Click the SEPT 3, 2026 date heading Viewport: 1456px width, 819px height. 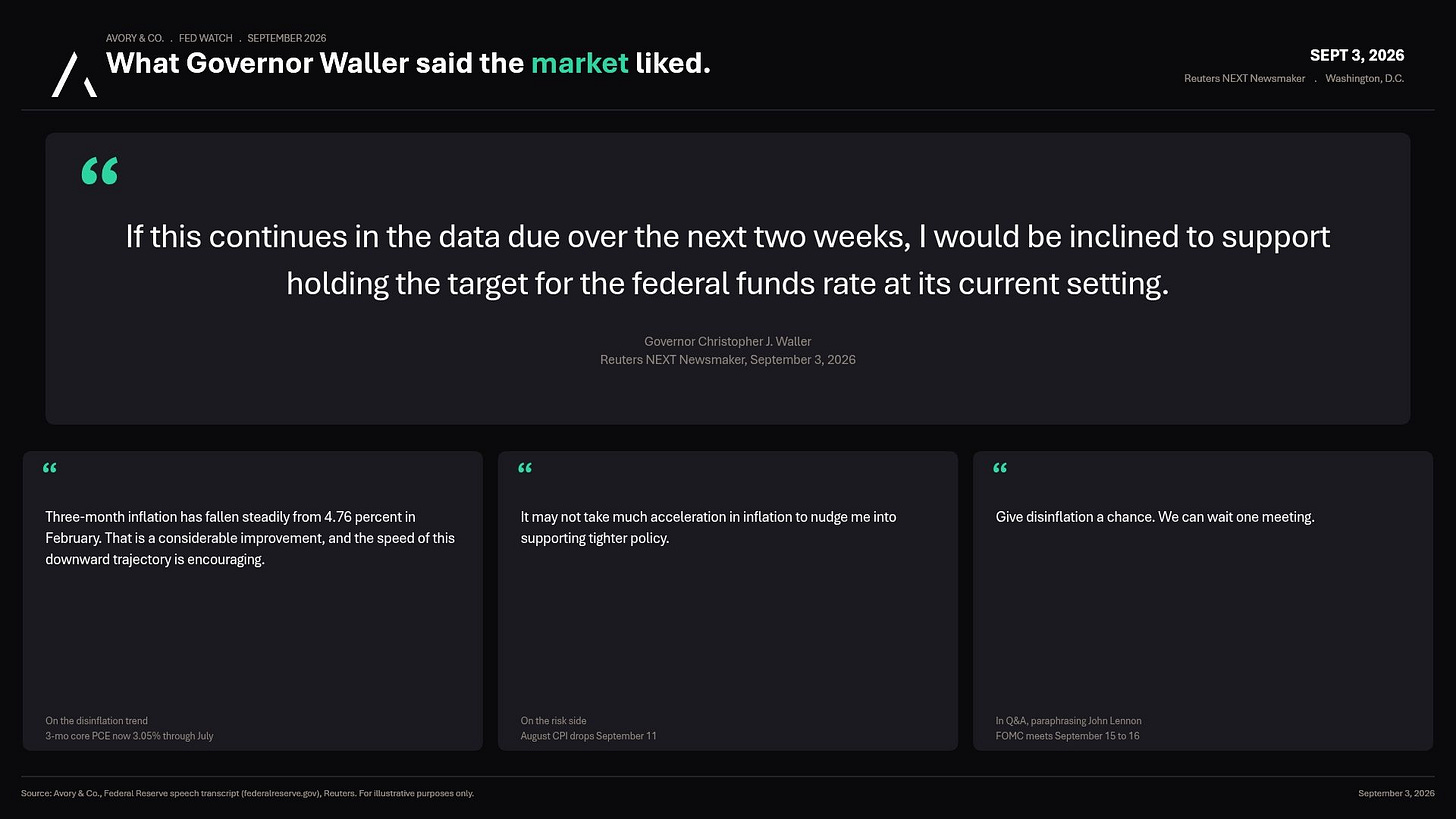[x=1357, y=55]
